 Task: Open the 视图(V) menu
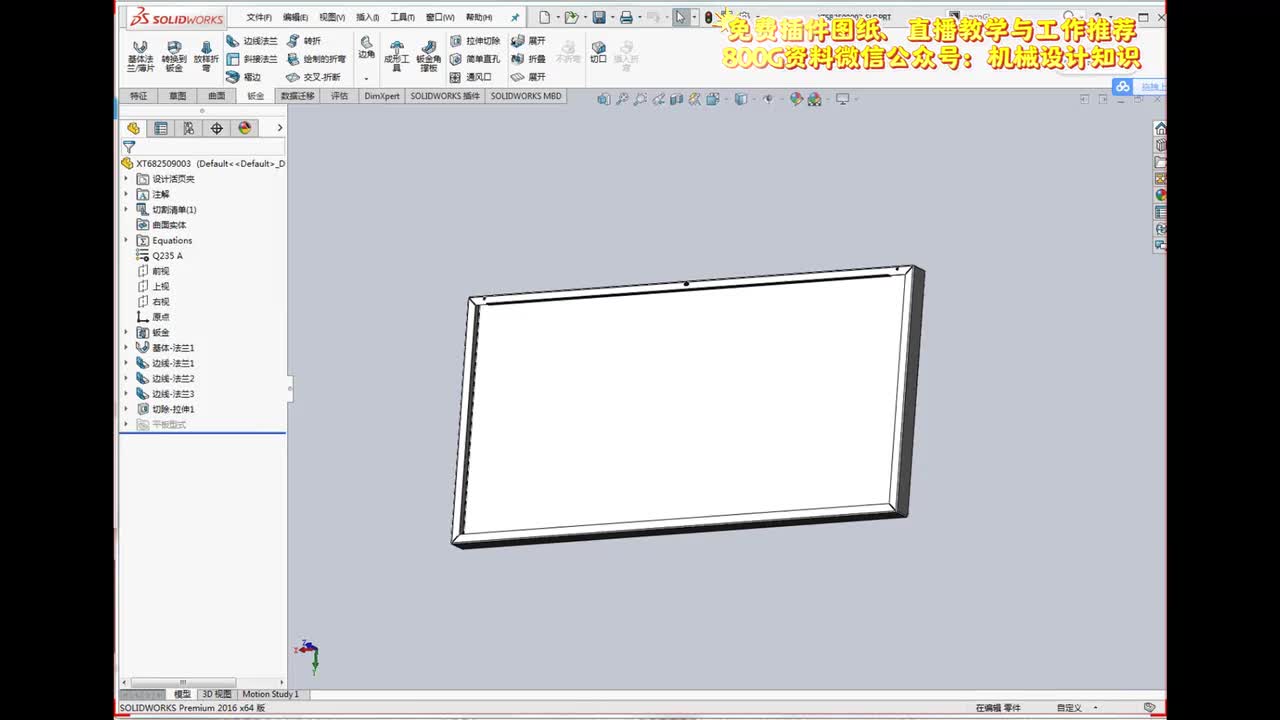tap(332, 17)
